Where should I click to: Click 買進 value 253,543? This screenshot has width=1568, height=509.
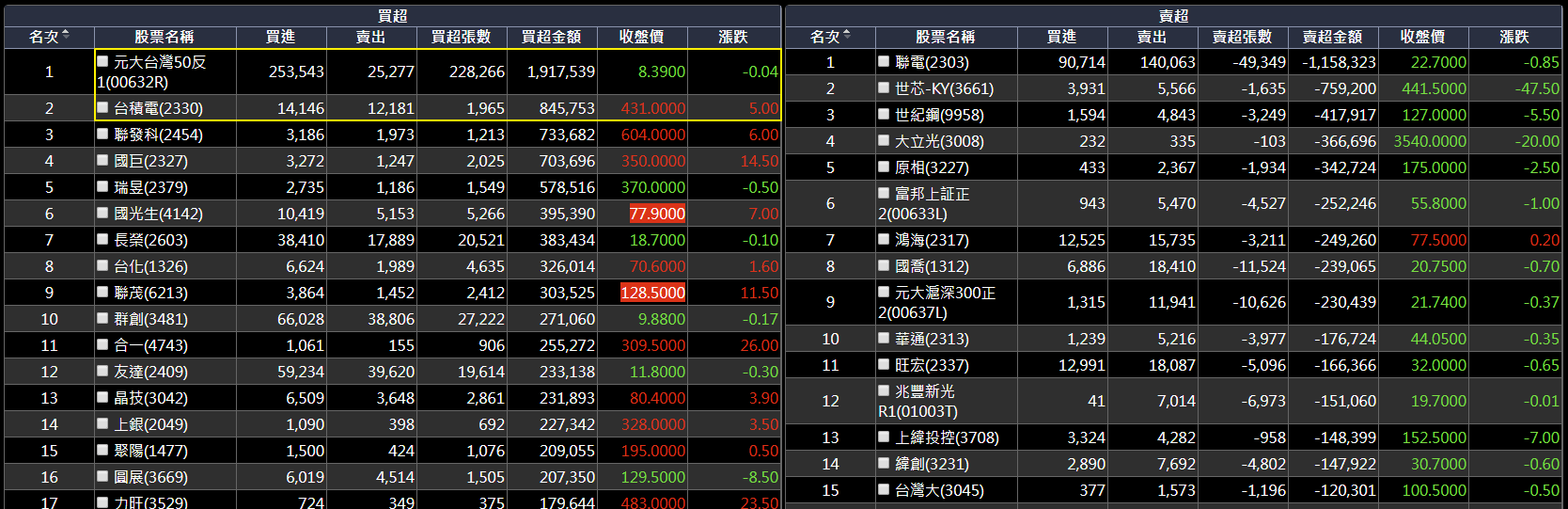[x=296, y=72]
